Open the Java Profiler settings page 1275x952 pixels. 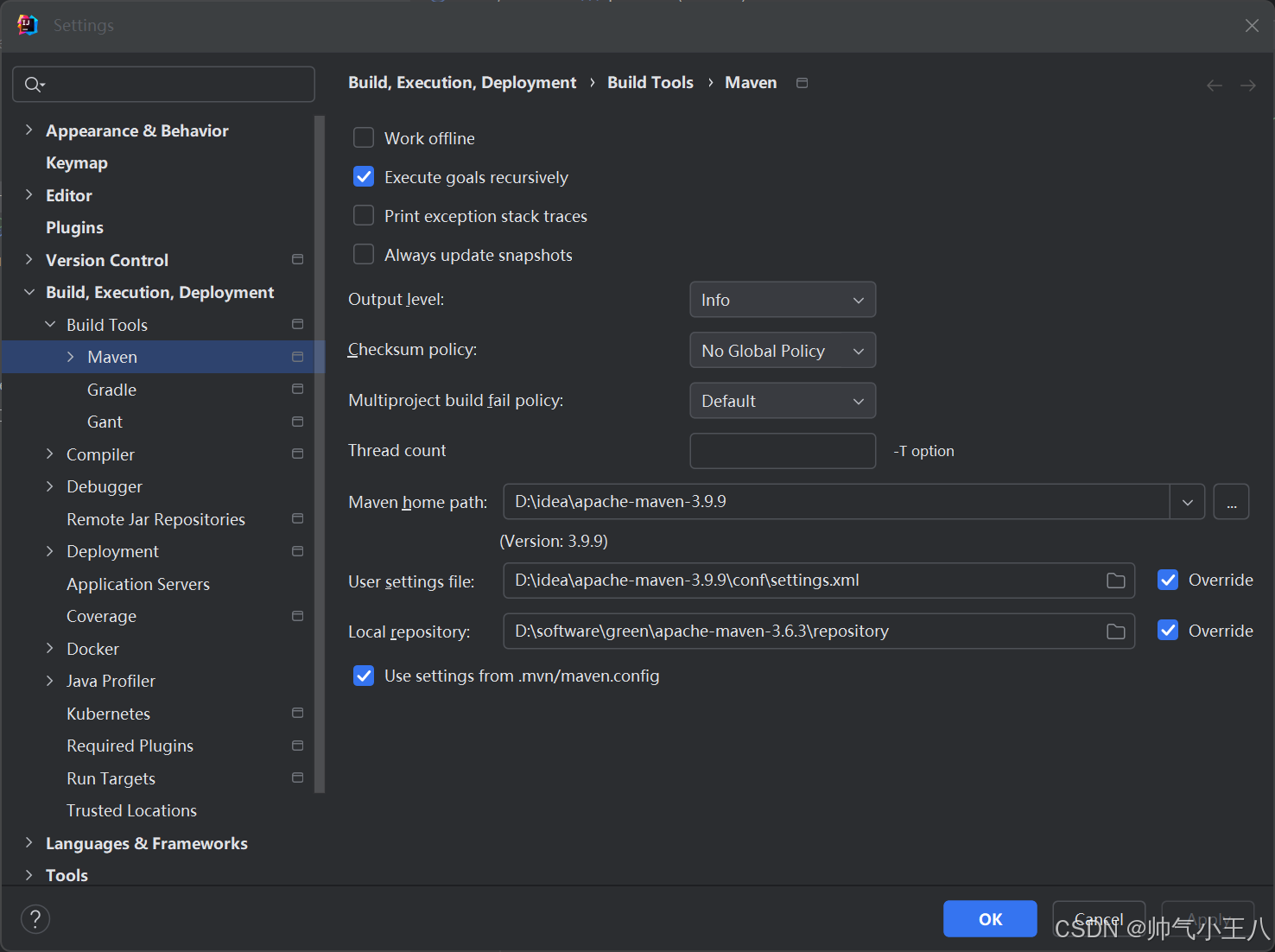(x=111, y=681)
